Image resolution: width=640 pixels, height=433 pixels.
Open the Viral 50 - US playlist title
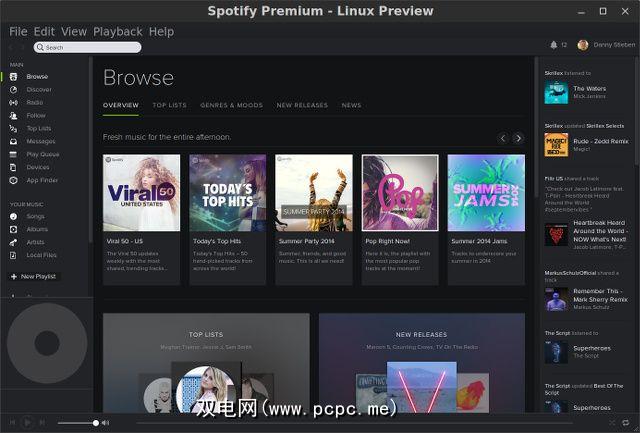coord(125,241)
